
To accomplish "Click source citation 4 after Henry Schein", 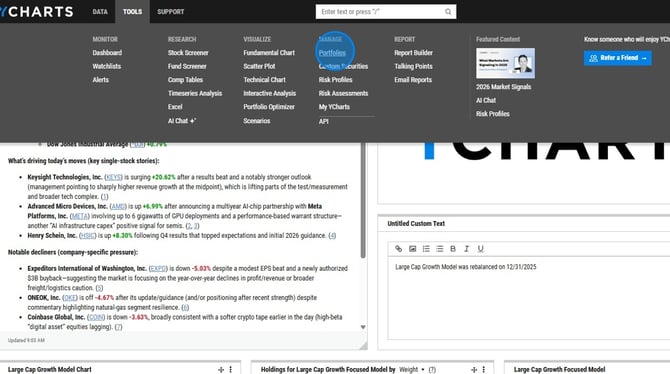I will [x=332, y=236].
